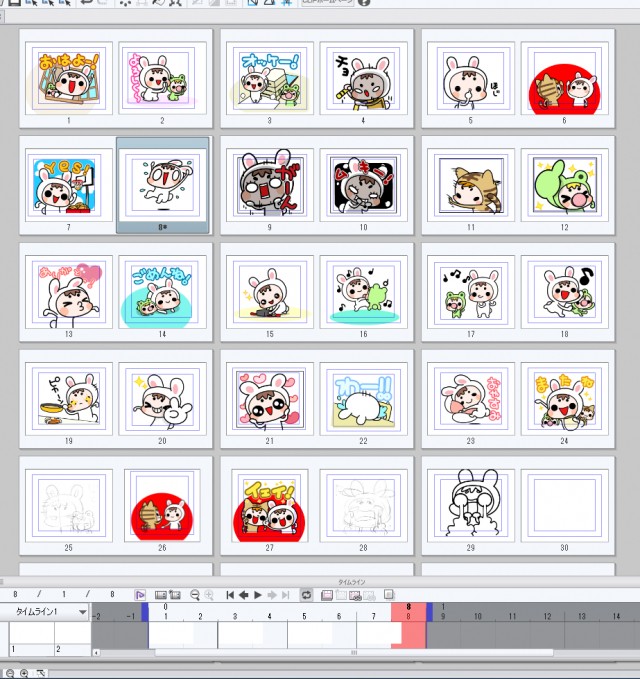Play the animation in the timeline
Image resolution: width=640 pixels, height=679 pixels.
pyautogui.click(x=258, y=595)
